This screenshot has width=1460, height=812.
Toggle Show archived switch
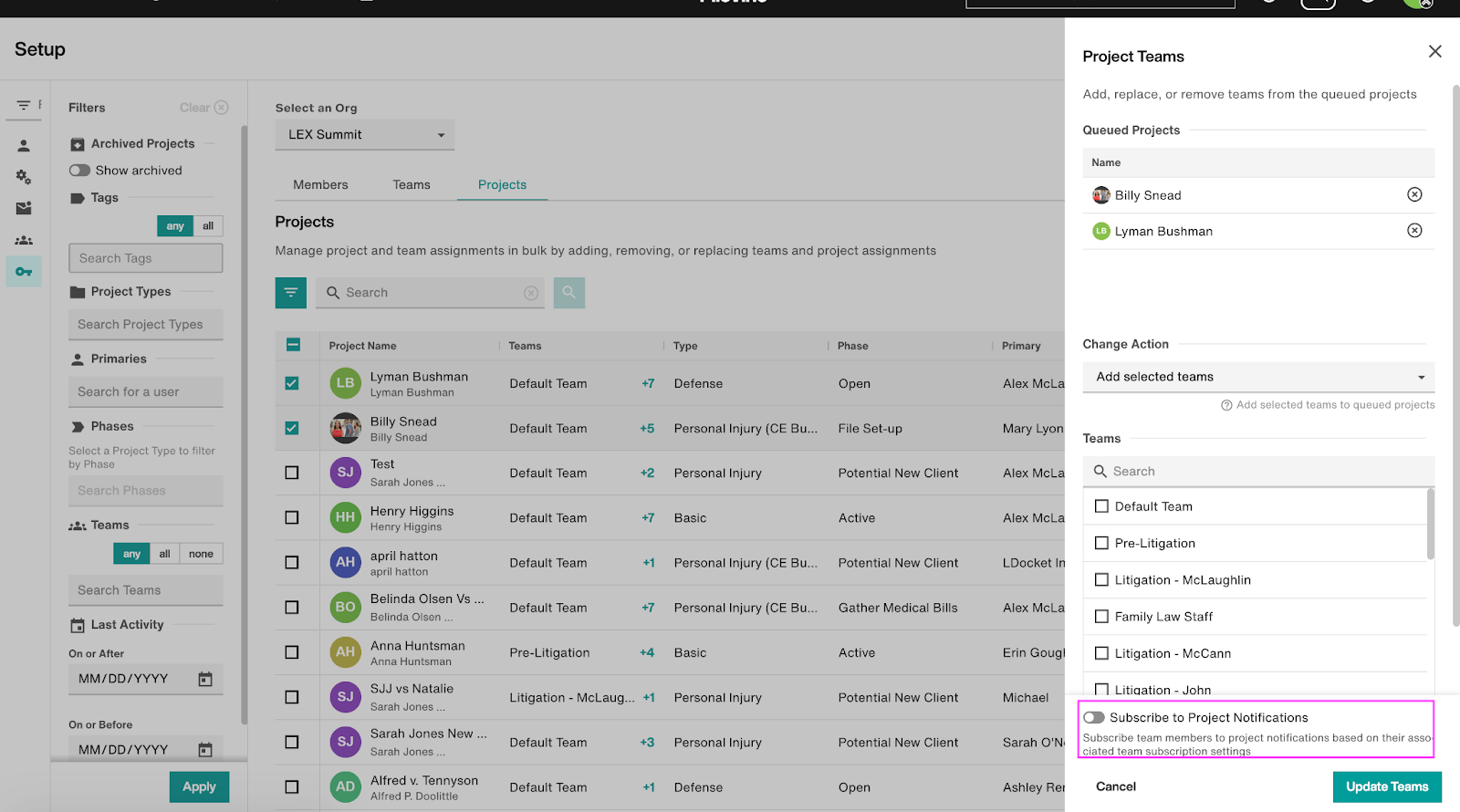(x=79, y=171)
